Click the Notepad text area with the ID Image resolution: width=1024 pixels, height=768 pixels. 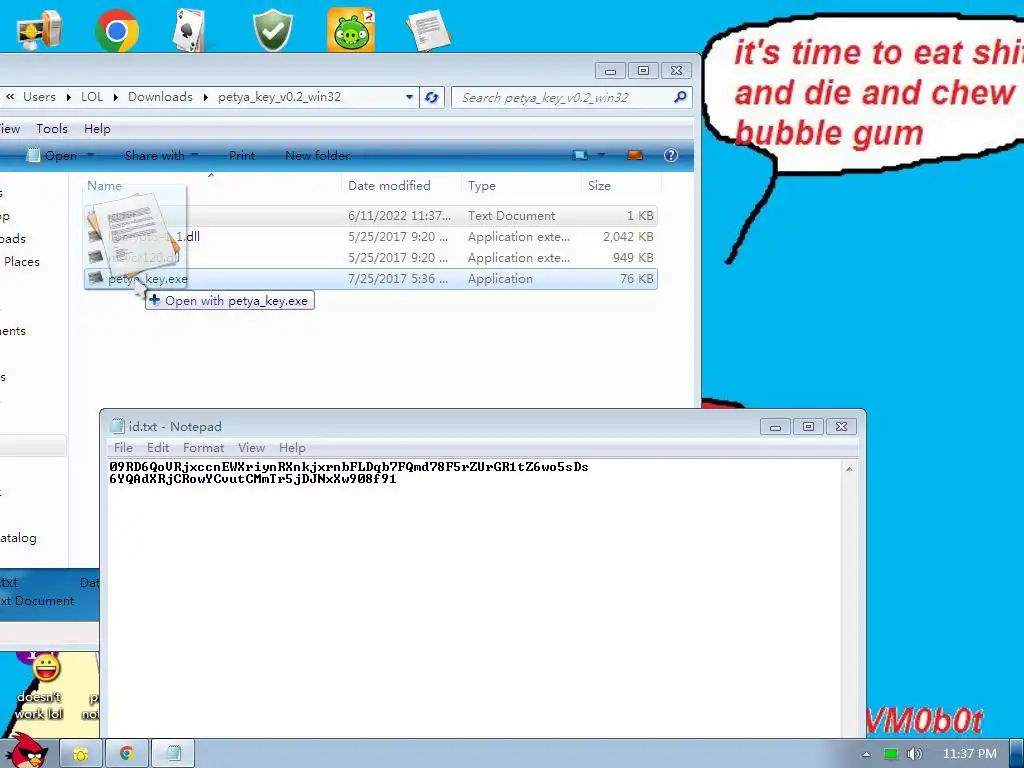click(475, 598)
